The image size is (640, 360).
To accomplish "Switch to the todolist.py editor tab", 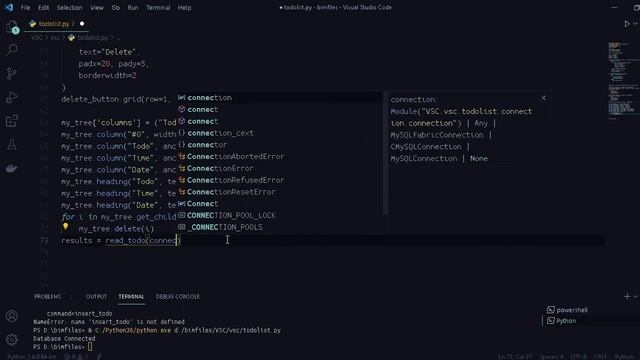I will click(54, 24).
